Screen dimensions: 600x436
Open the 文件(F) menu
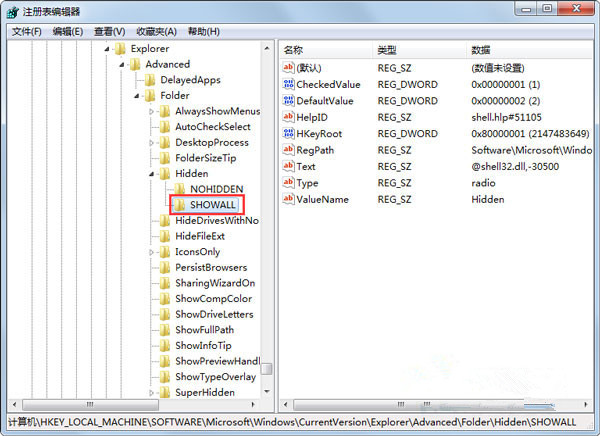pyautogui.click(x=27, y=31)
